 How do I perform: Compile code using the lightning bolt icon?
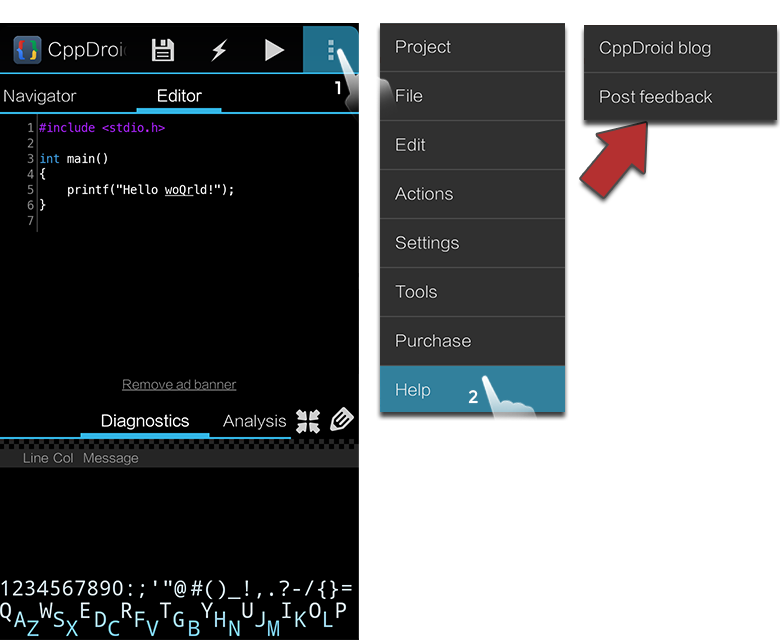click(219, 50)
